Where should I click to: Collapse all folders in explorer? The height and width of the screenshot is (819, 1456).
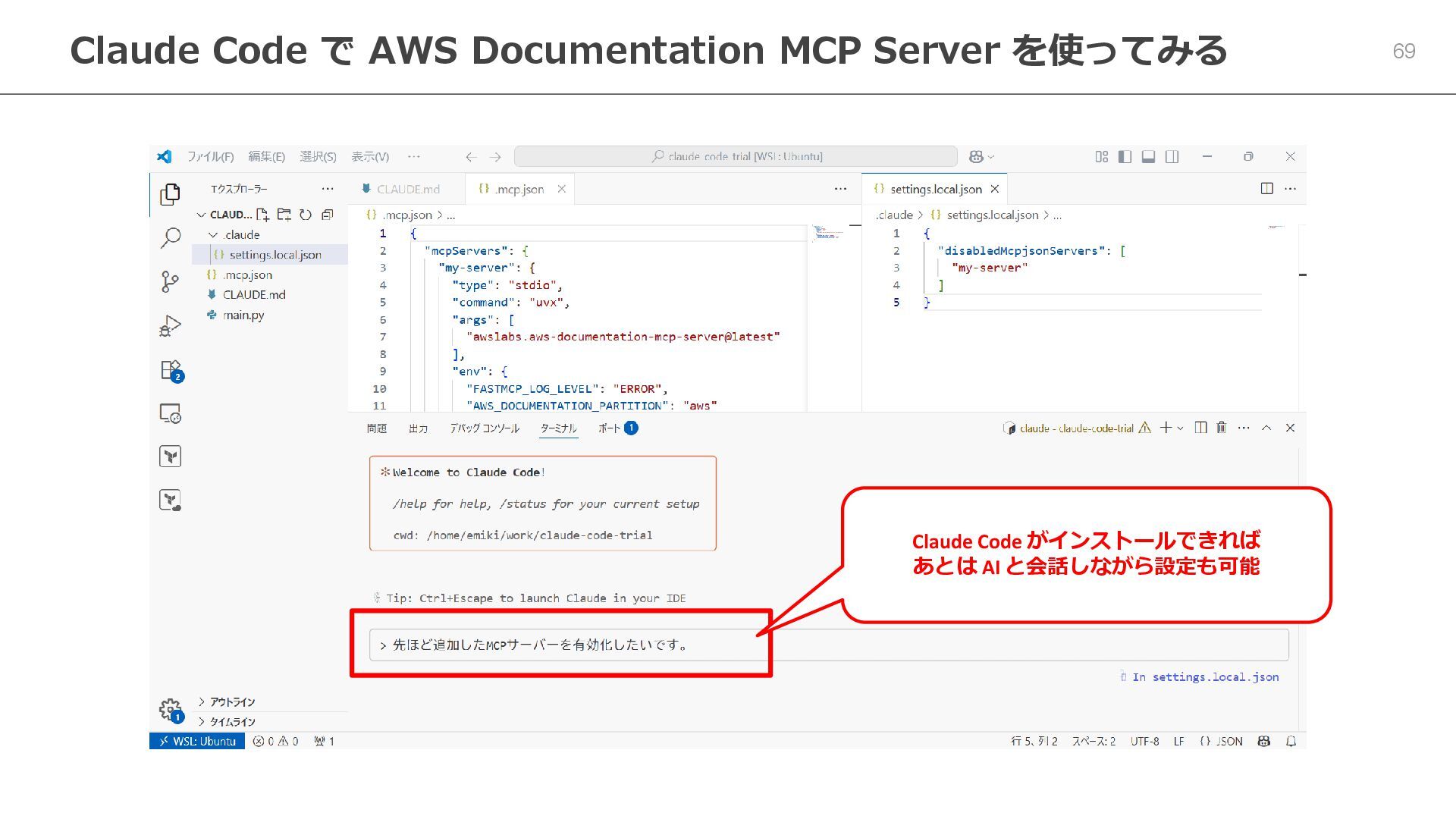tap(328, 215)
